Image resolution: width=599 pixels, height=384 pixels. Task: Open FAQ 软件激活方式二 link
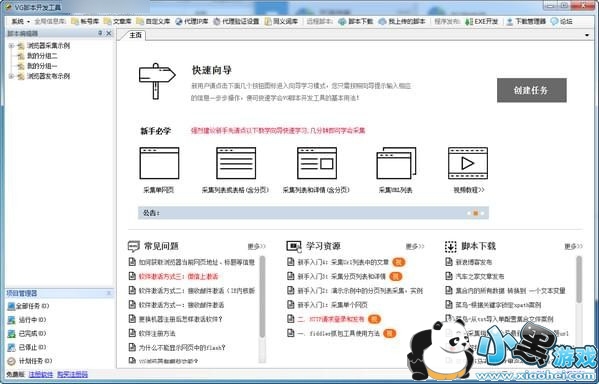click(x=197, y=291)
